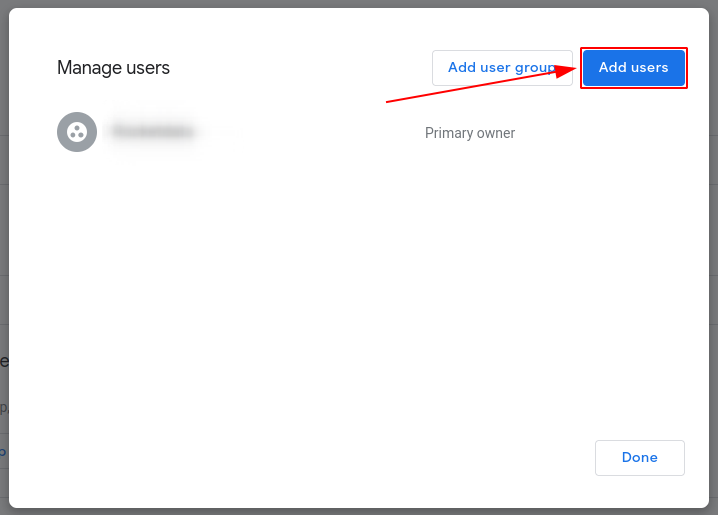718x515 pixels.
Task: Dismiss the dialog using the Done button
Action: [639, 458]
